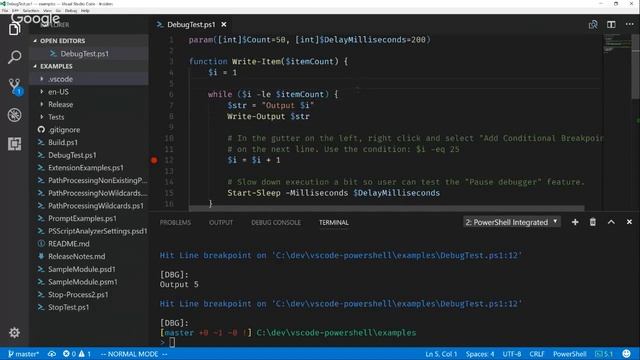The image size is (640, 360).
Task: Click PowerShell language mode indicator
Action: tap(570, 354)
